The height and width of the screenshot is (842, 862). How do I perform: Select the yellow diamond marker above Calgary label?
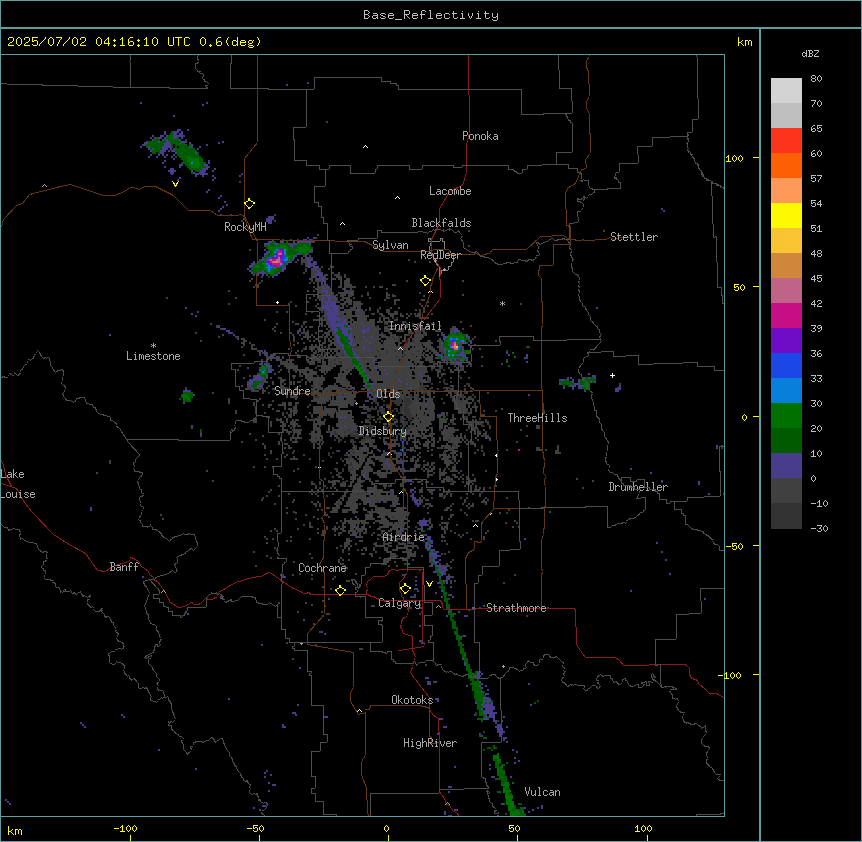(406, 589)
